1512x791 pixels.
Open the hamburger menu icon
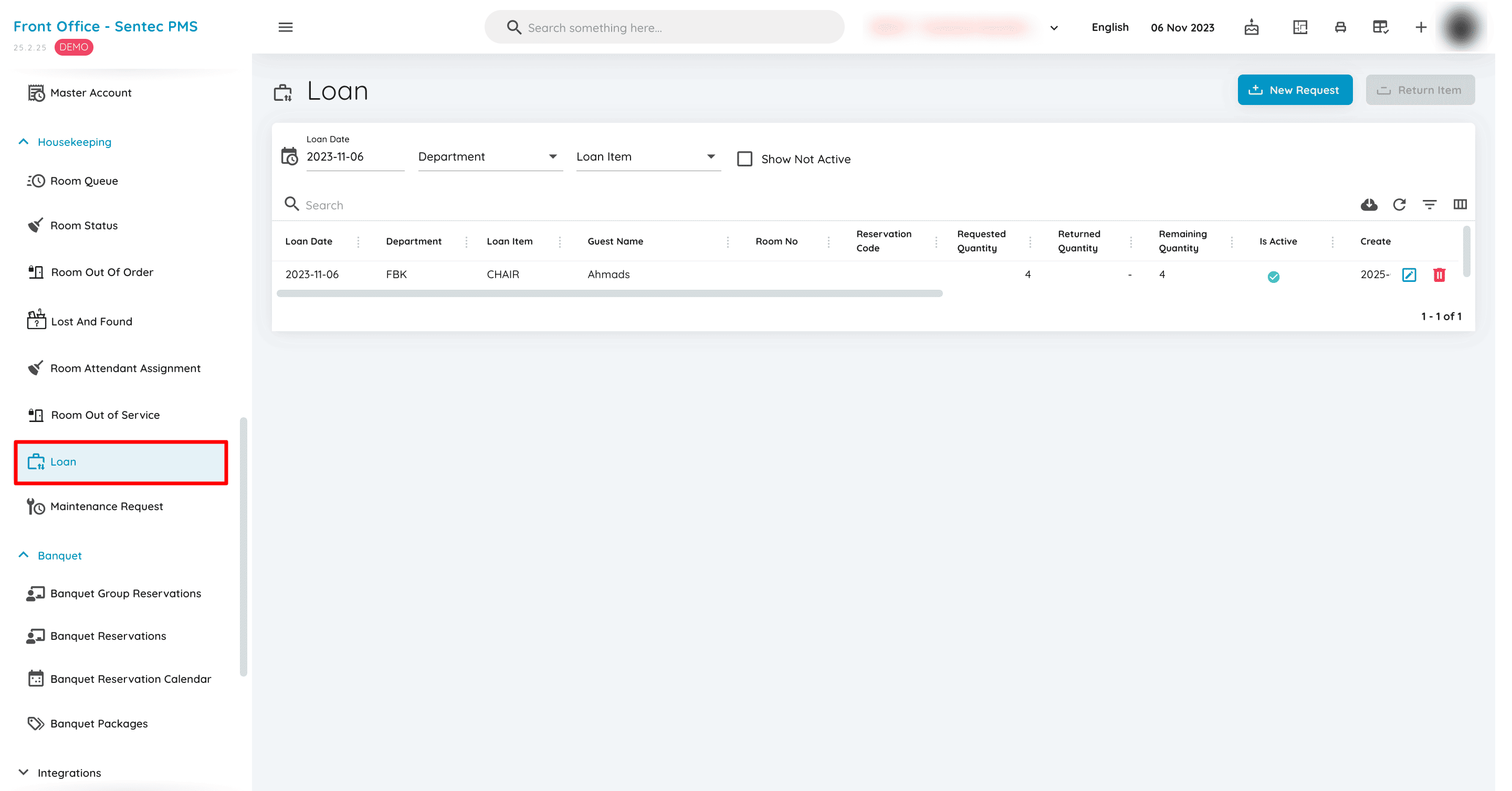(285, 27)
